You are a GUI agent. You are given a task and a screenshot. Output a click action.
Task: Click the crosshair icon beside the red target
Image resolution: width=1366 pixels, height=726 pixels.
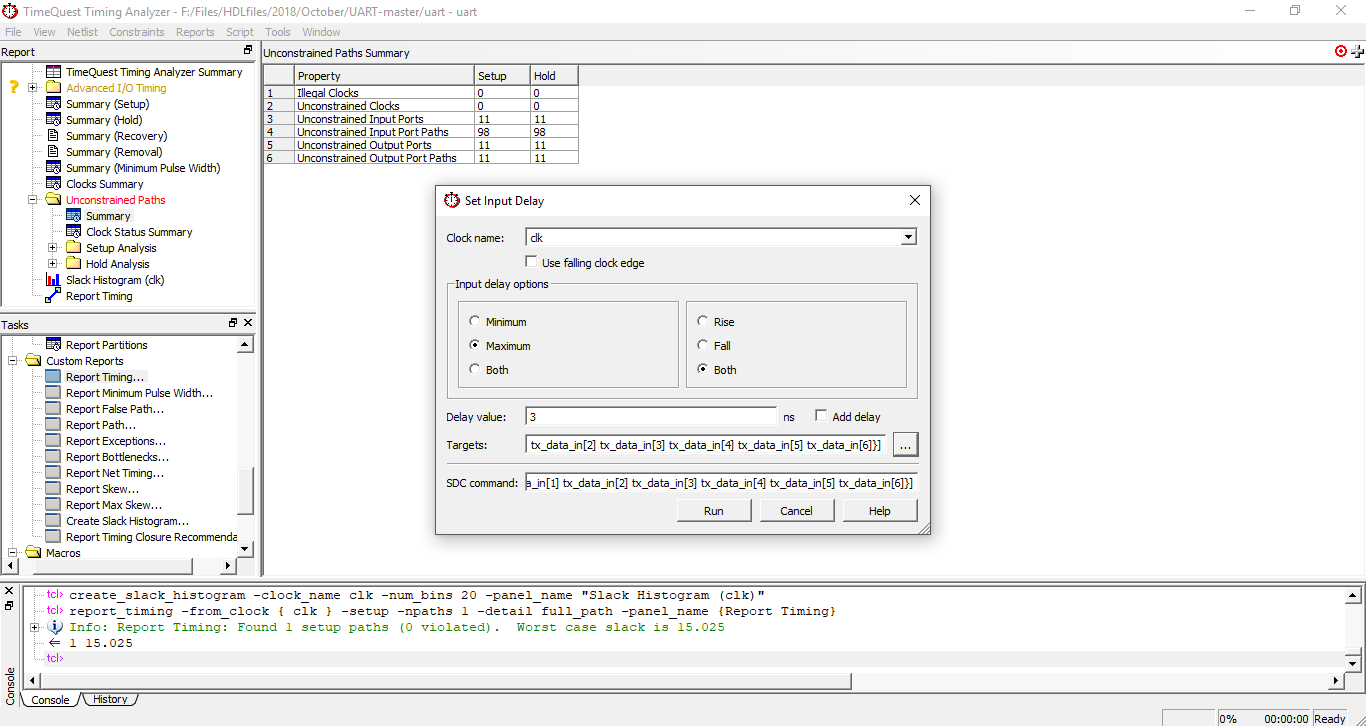(1358, 51)
